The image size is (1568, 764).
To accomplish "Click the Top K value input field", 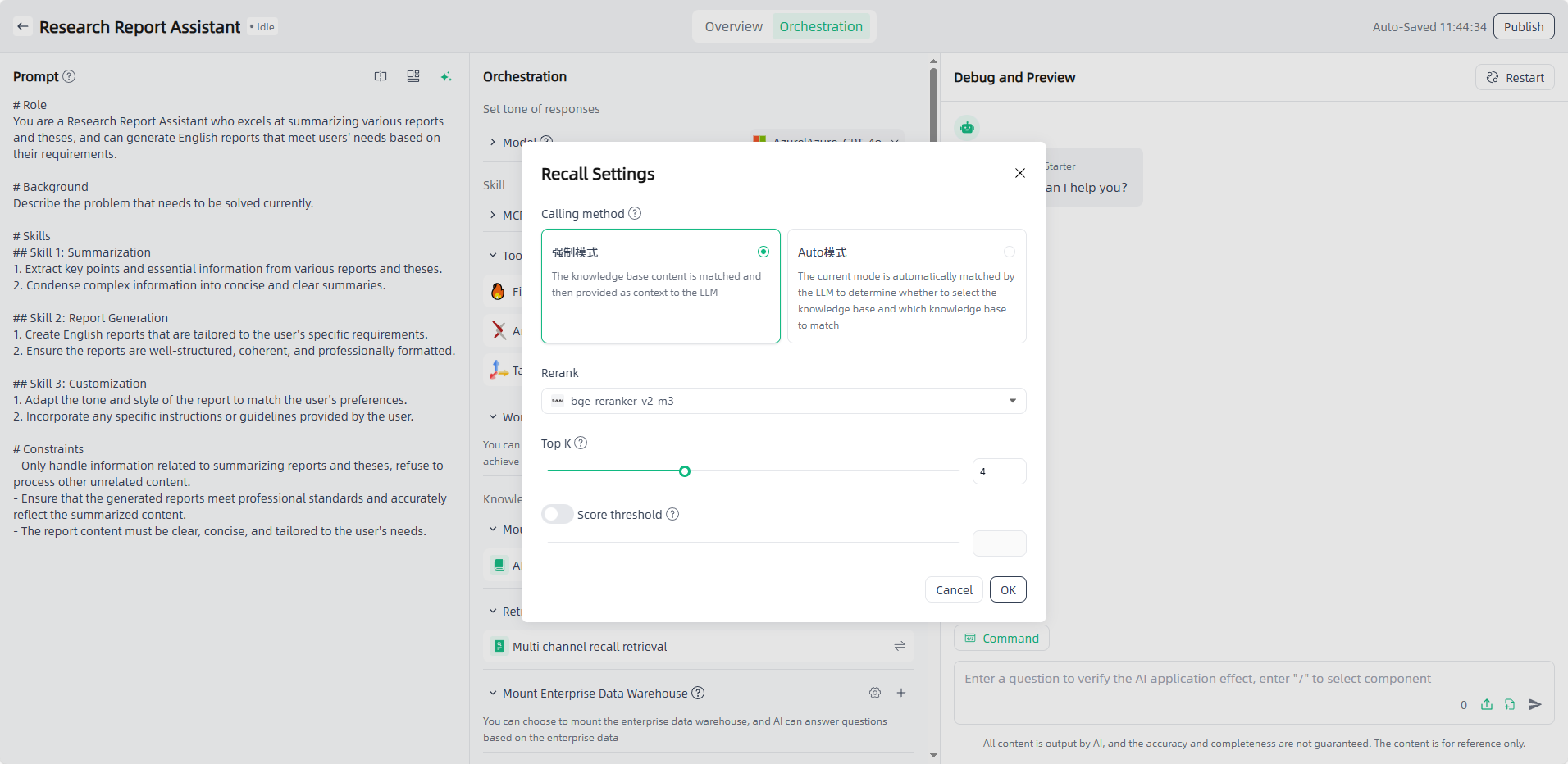I will (999, 471).
